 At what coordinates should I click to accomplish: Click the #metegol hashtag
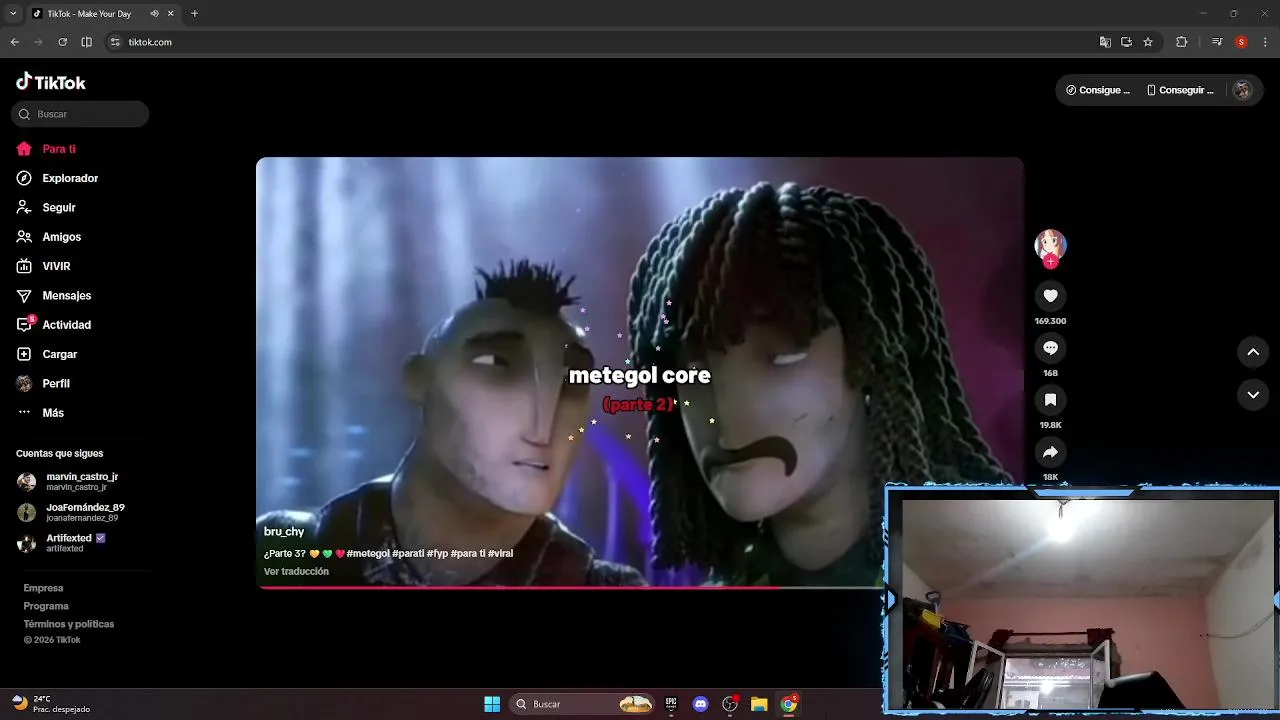(x=368, y=553)
